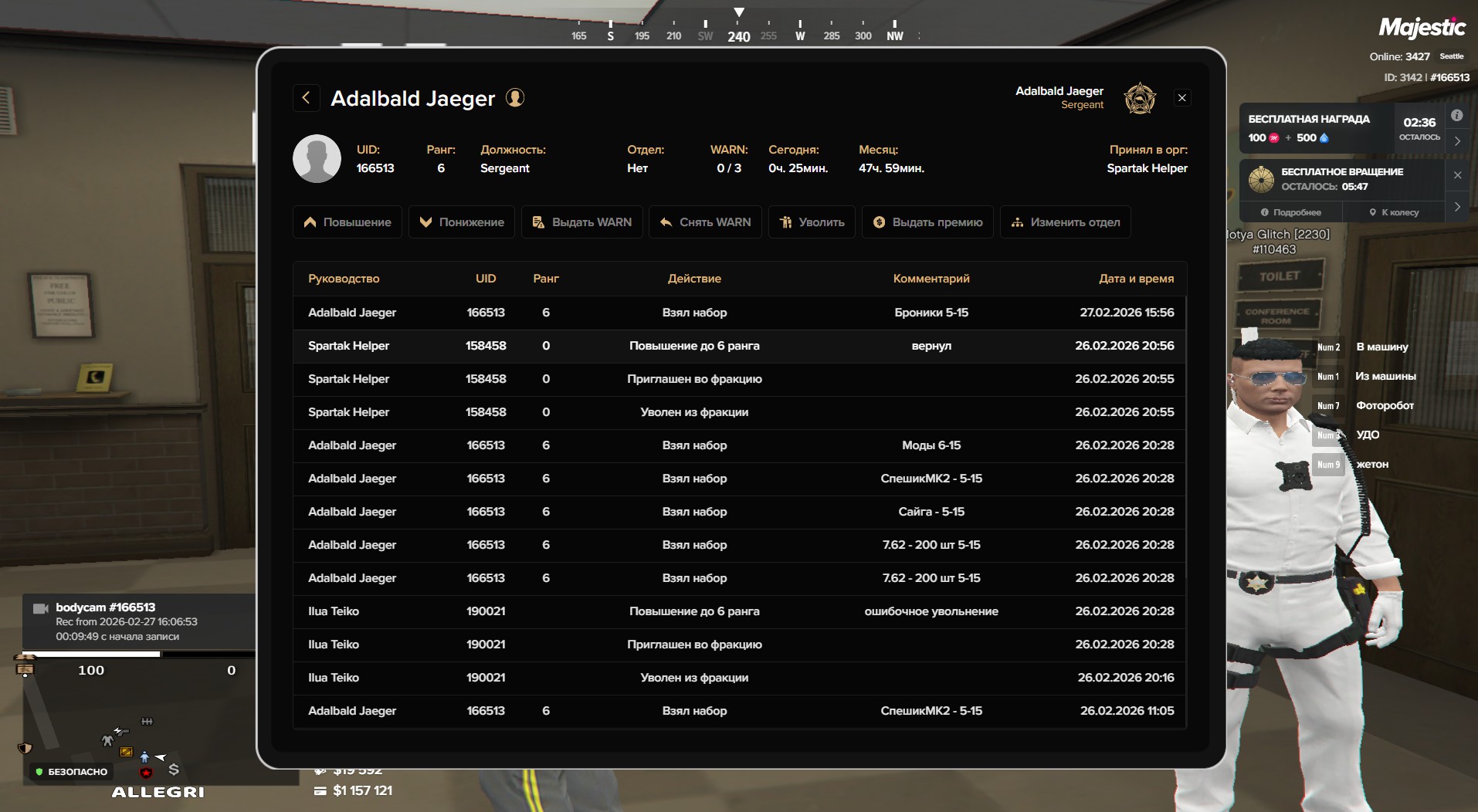Click Выдать WARN button
This screenshot has width=1478, height=812.
click(582, 222)
